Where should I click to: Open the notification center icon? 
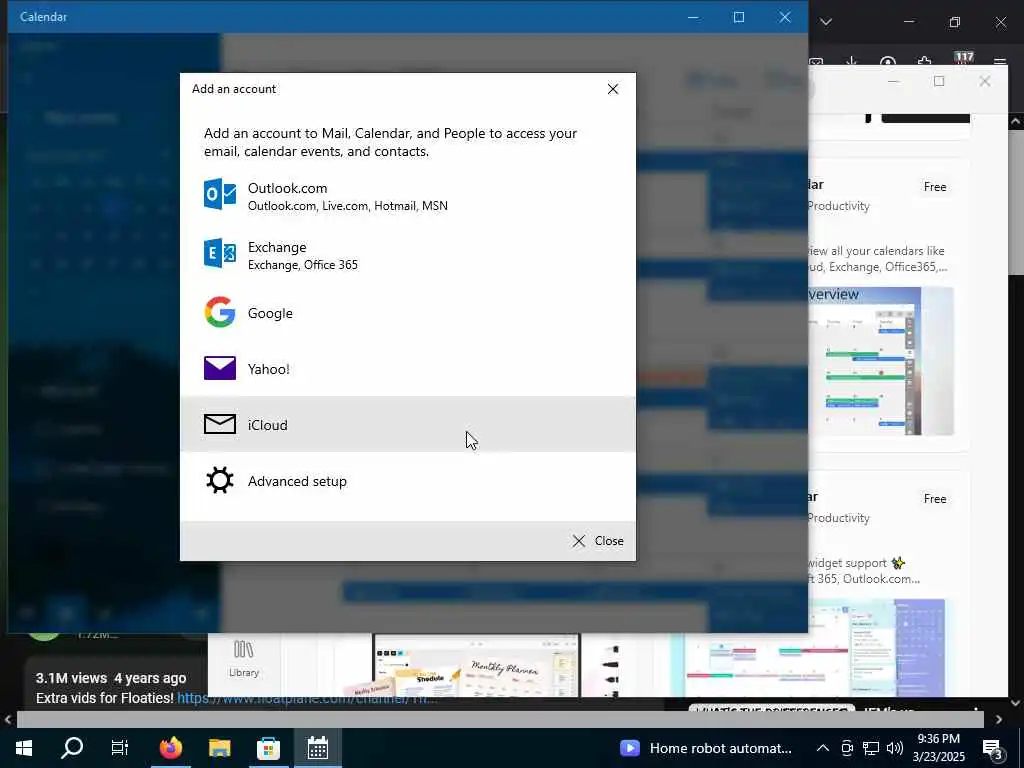pos(993,748)
